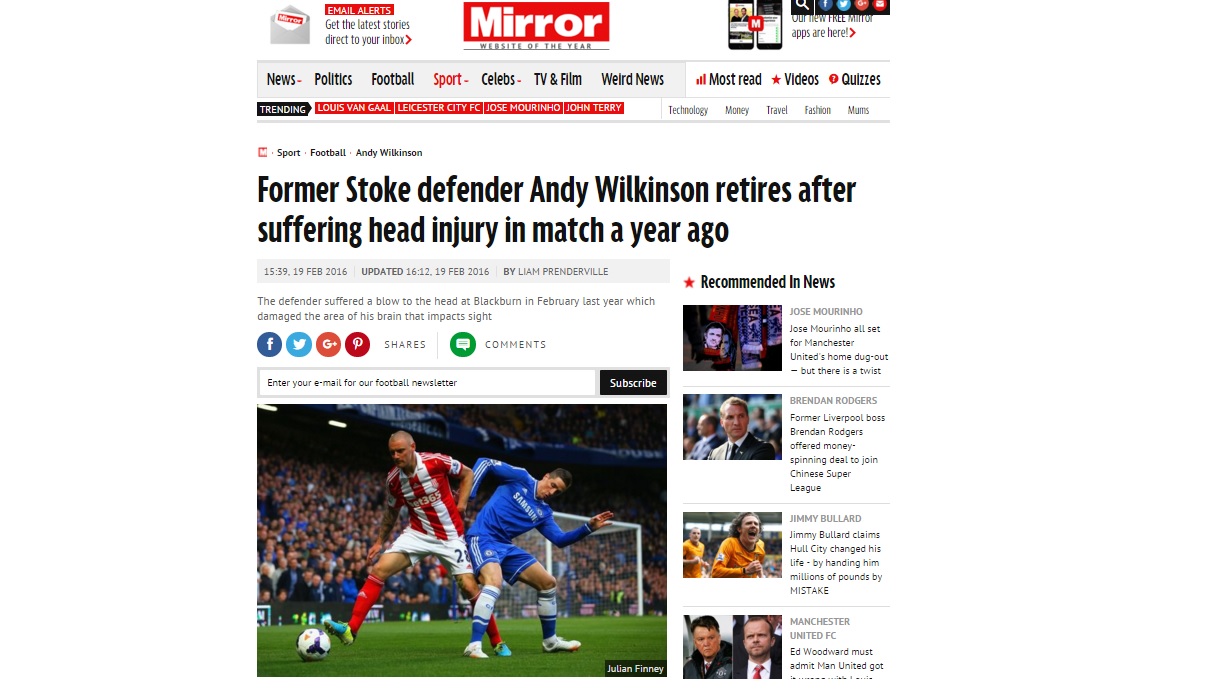Open the green comments speech-bubble icon
This screenshot has height=690, width=1211.
463,345
